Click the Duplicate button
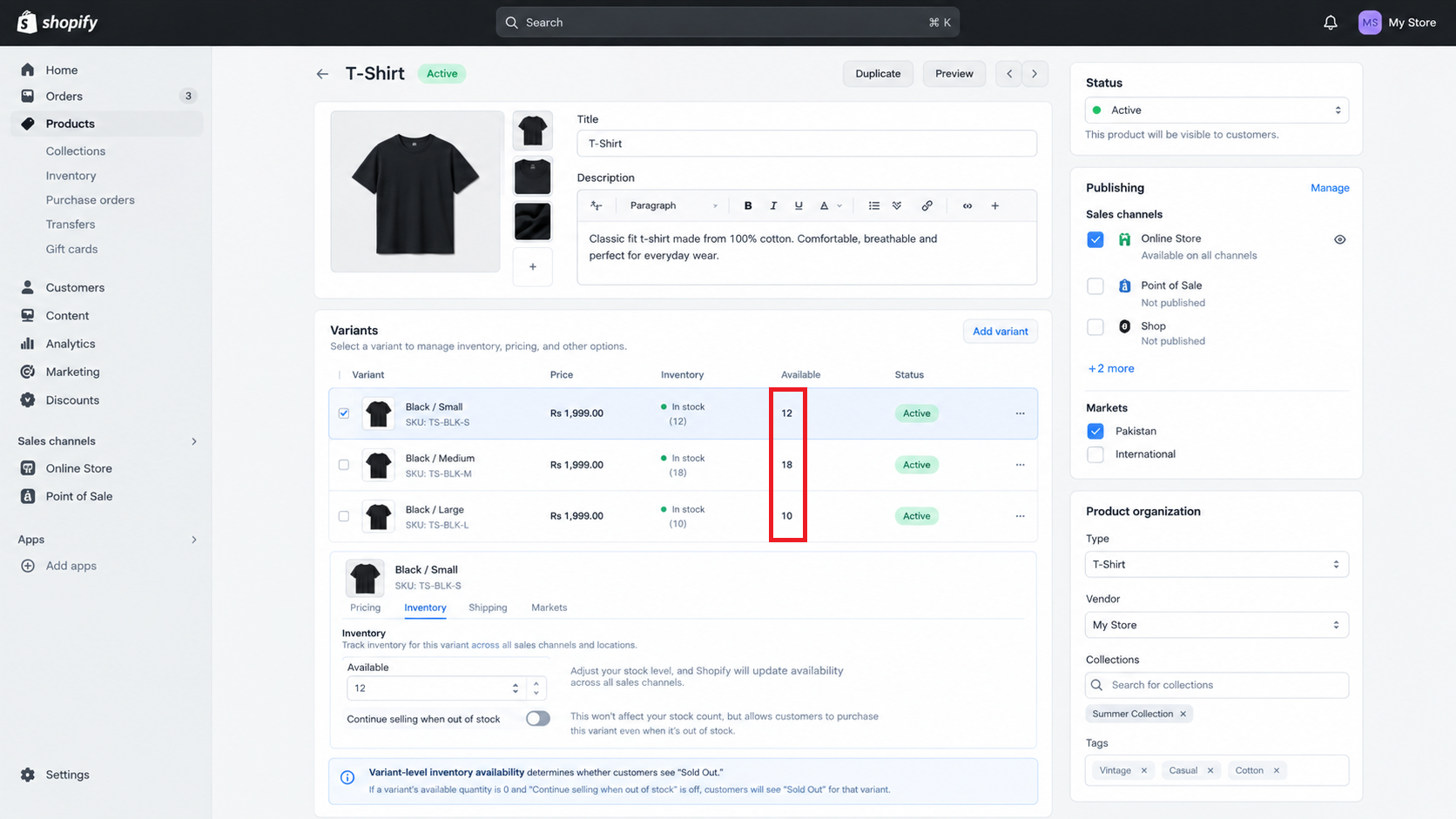 point(878,74)
